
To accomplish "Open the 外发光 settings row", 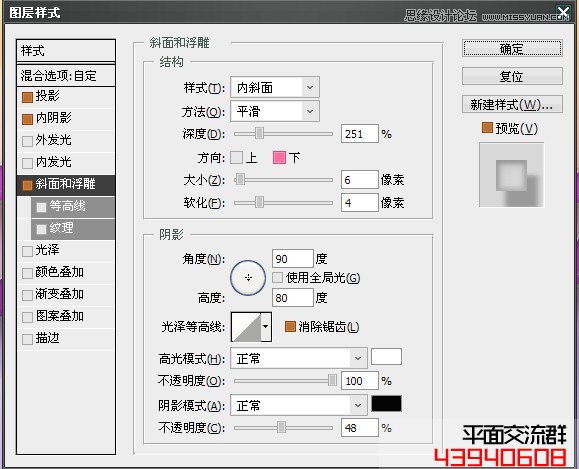I will click(x=66, y=141).
